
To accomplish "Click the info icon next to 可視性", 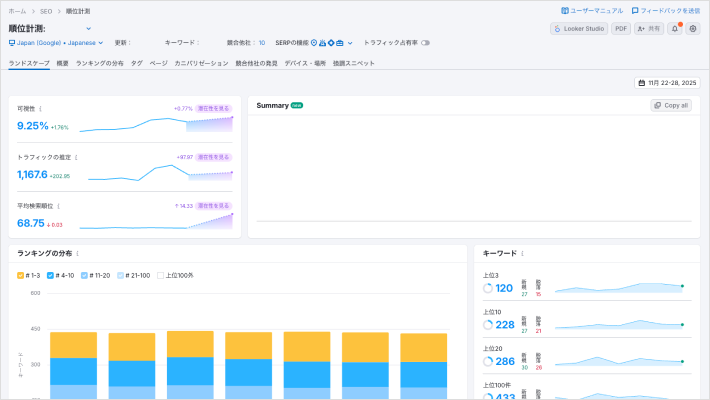I will coord(41,109).
